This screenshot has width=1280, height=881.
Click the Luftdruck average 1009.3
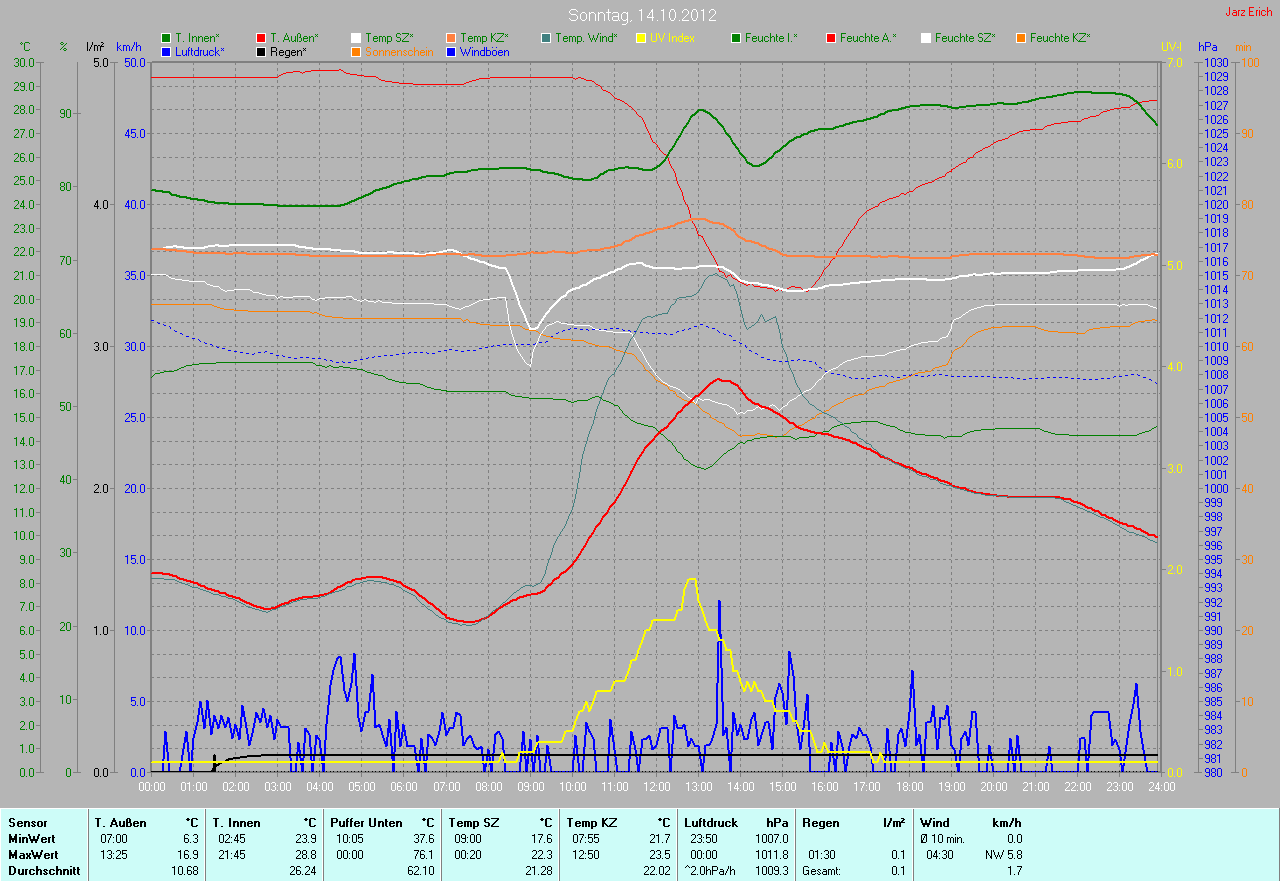tap(771, 871)
